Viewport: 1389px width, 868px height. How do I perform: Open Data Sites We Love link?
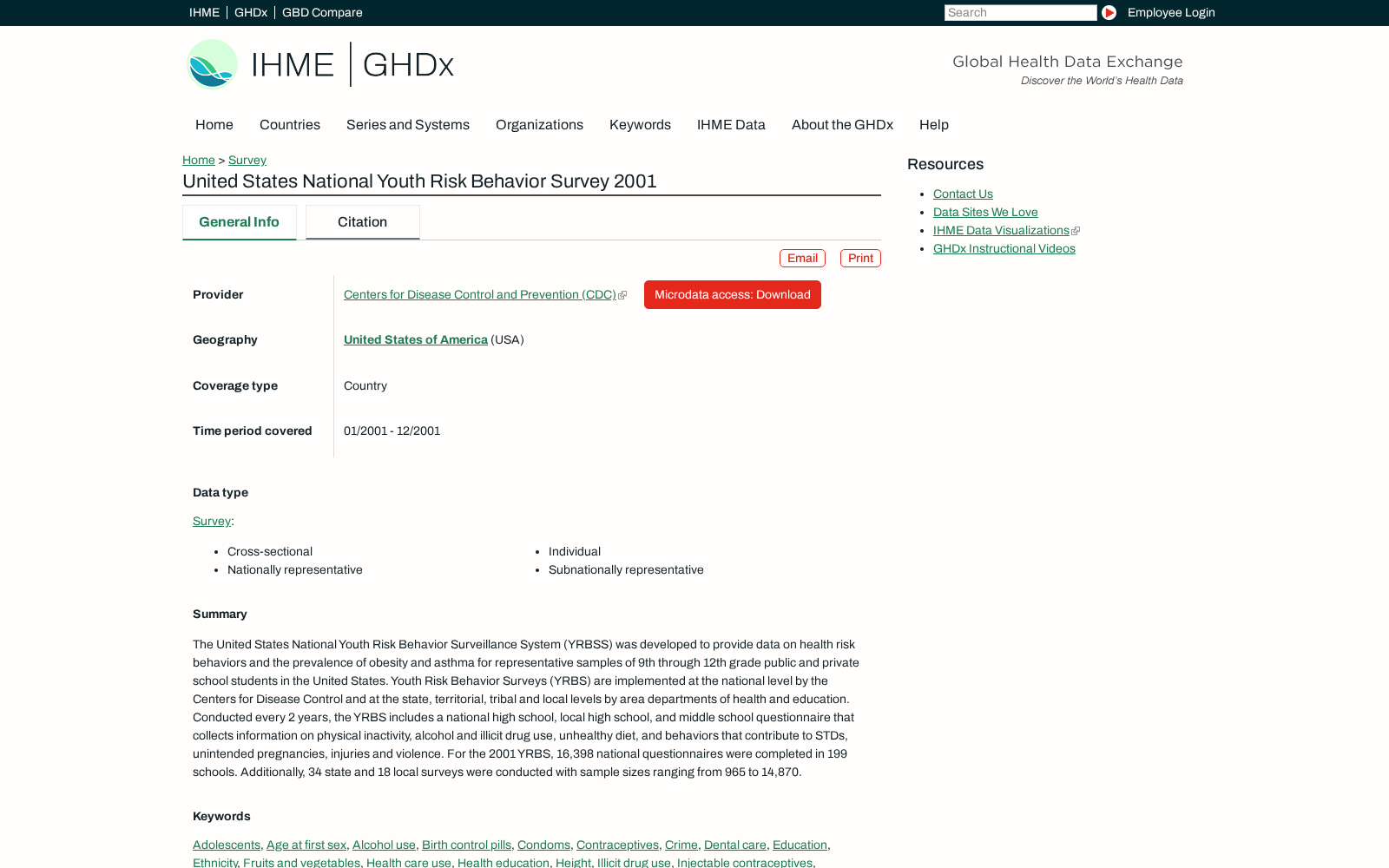985,213
